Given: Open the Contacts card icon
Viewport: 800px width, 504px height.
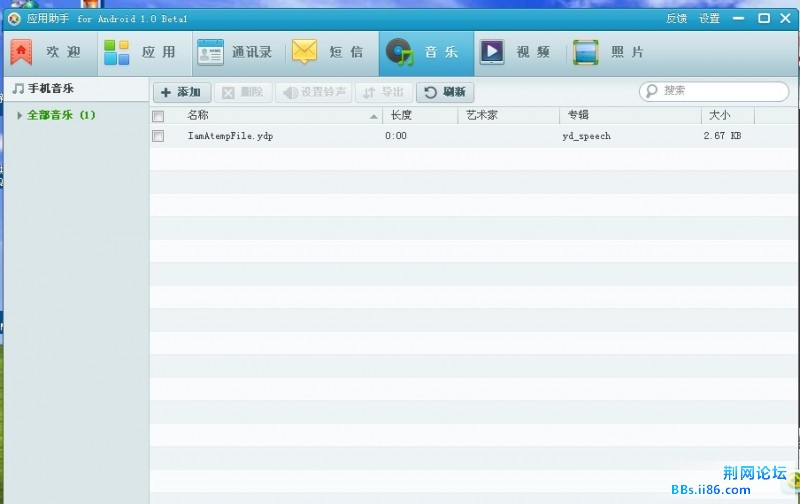Looking at the screenshot, I should [x=210, y=52].
